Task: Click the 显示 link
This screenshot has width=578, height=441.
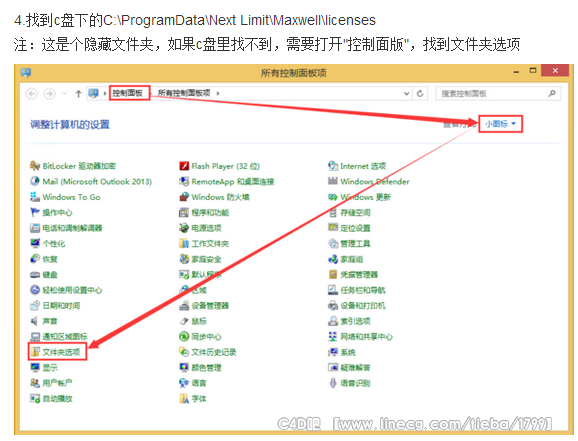Action: 50,368
